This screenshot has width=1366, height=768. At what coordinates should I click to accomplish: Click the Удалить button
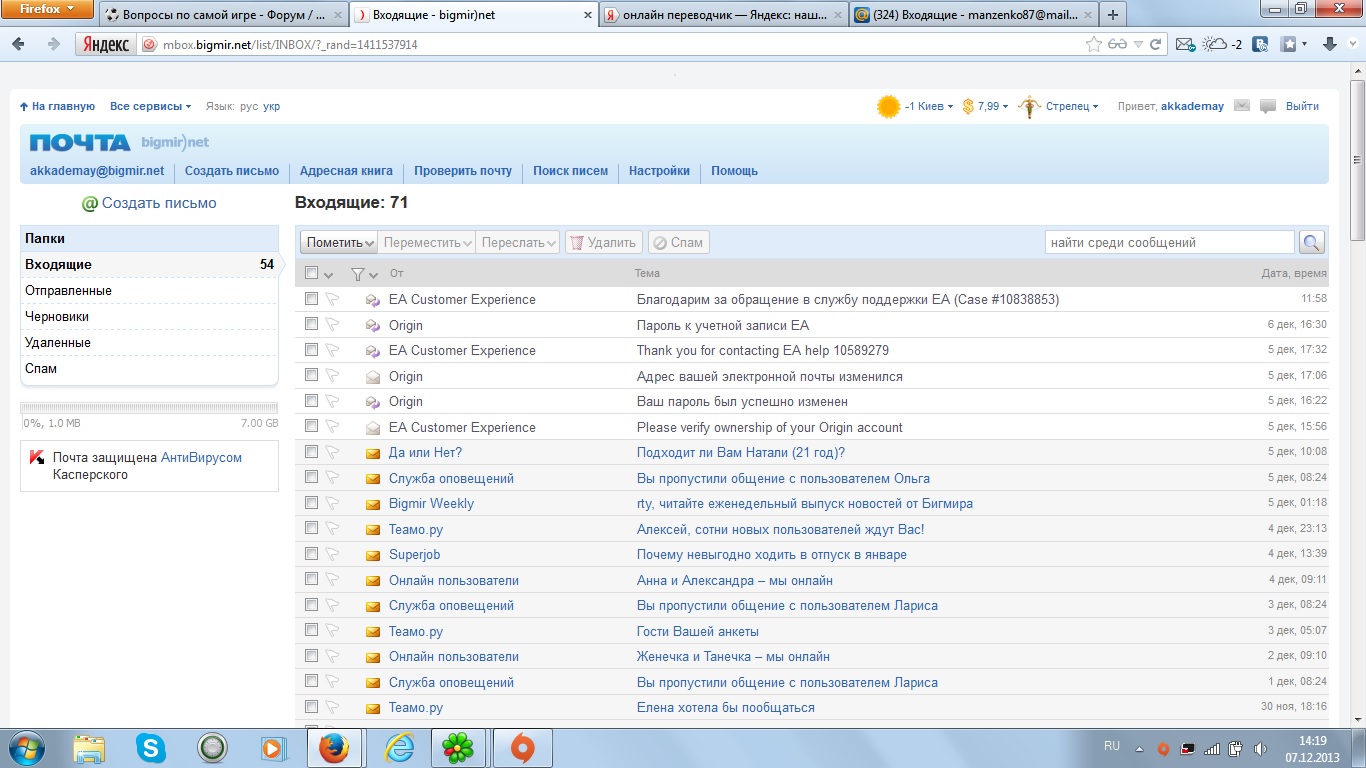tap(603, 242)
